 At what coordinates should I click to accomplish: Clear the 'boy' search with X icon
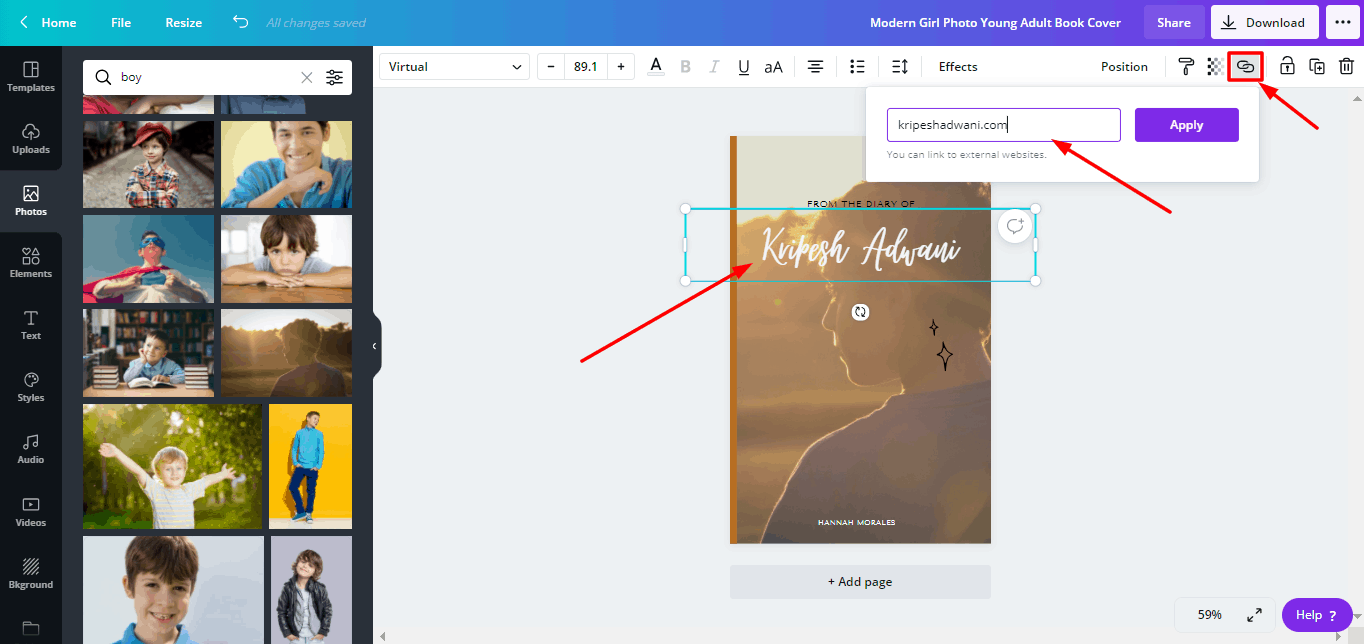click(x=307, y=77)
